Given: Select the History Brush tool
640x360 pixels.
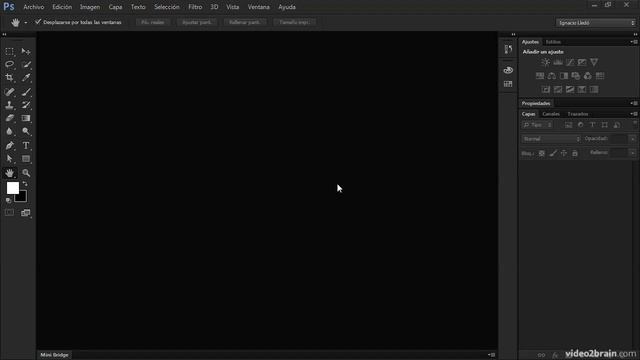Looking at the screenshot, I should (26, 105).
